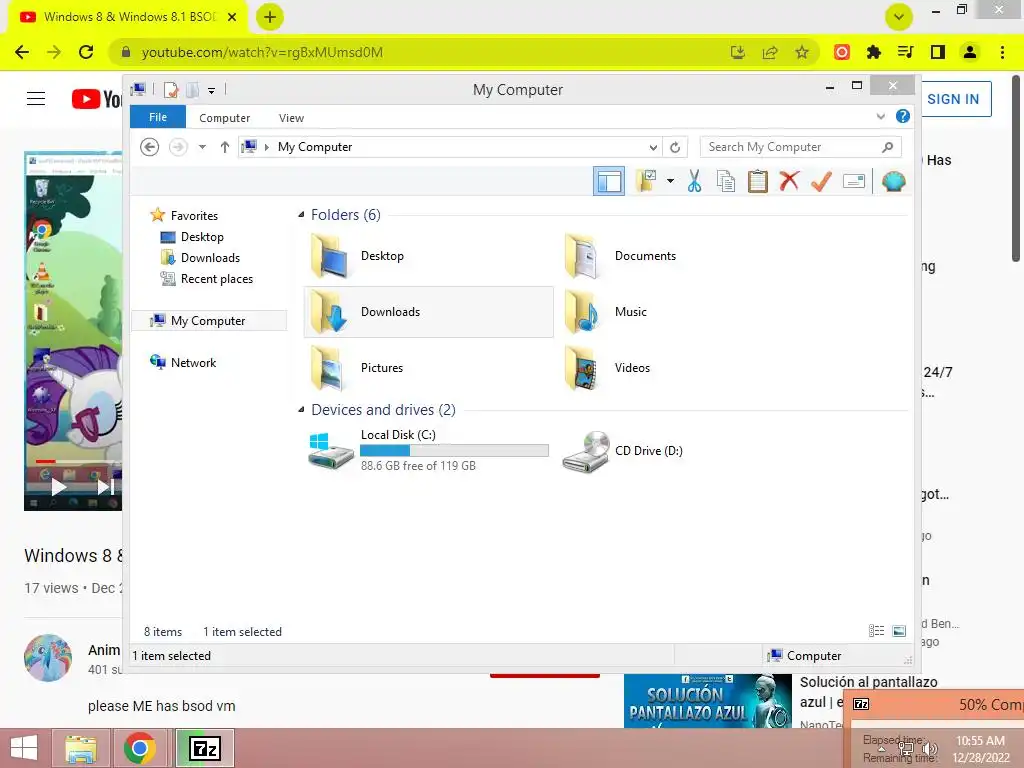Toggle the navigation pane layout button
Viewport: 1024px width, 768px height.
(609, 181)
